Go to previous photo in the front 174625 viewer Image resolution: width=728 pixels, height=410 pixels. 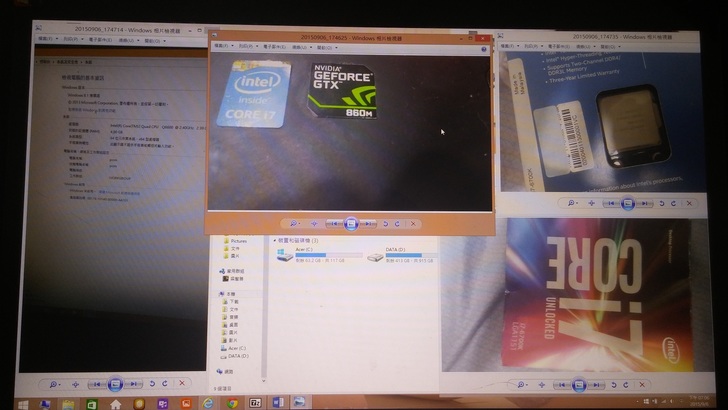coord(334,224)
